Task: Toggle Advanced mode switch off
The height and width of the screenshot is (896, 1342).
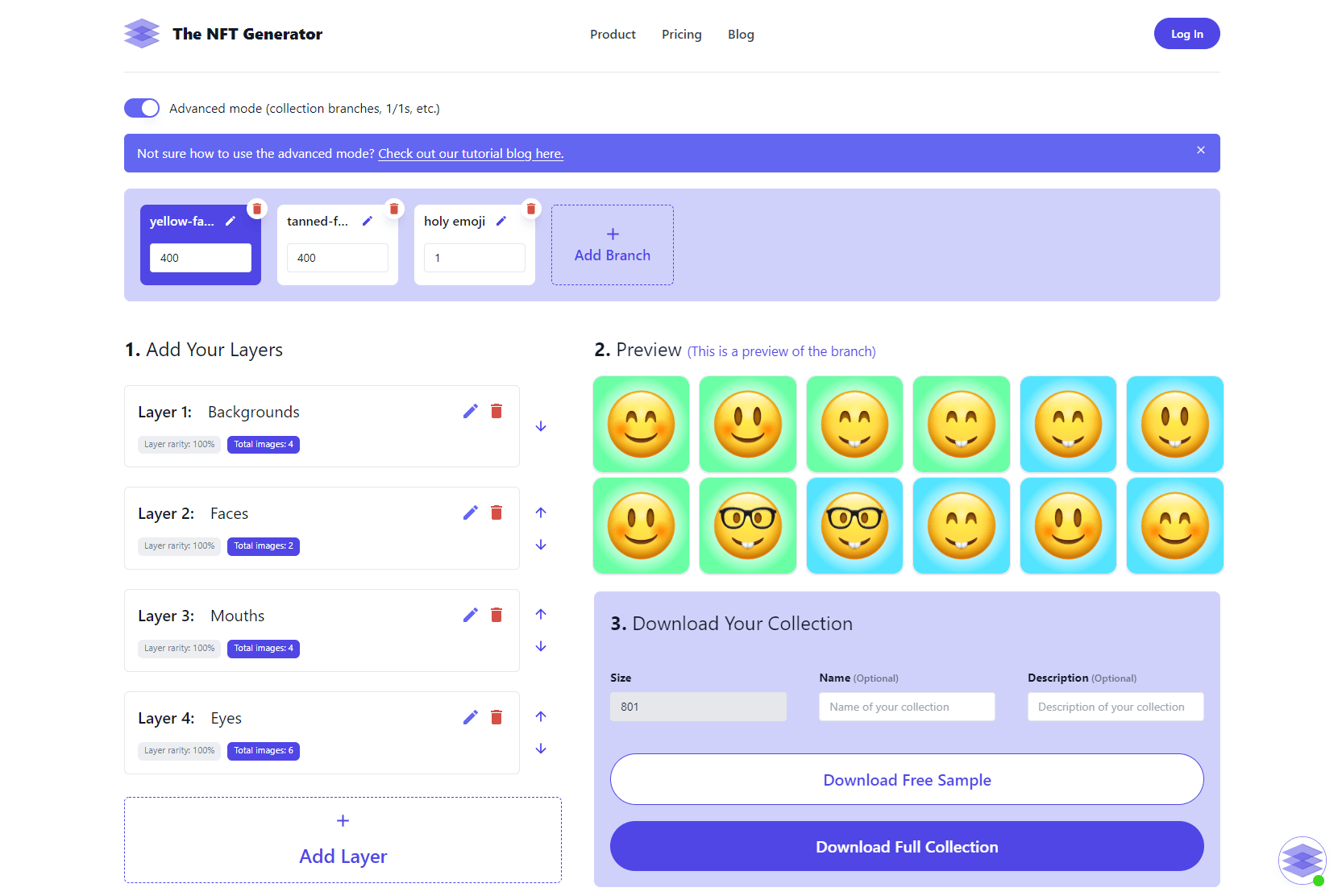Action: point(142,108)
